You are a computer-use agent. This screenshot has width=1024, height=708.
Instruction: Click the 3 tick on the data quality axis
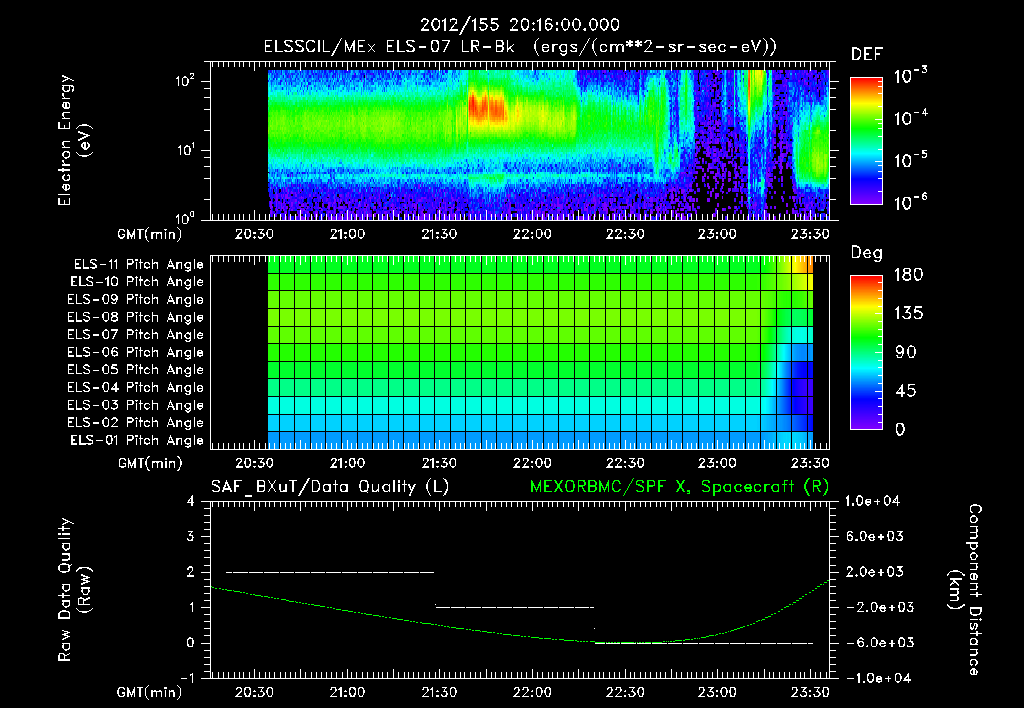click(191, 536)
